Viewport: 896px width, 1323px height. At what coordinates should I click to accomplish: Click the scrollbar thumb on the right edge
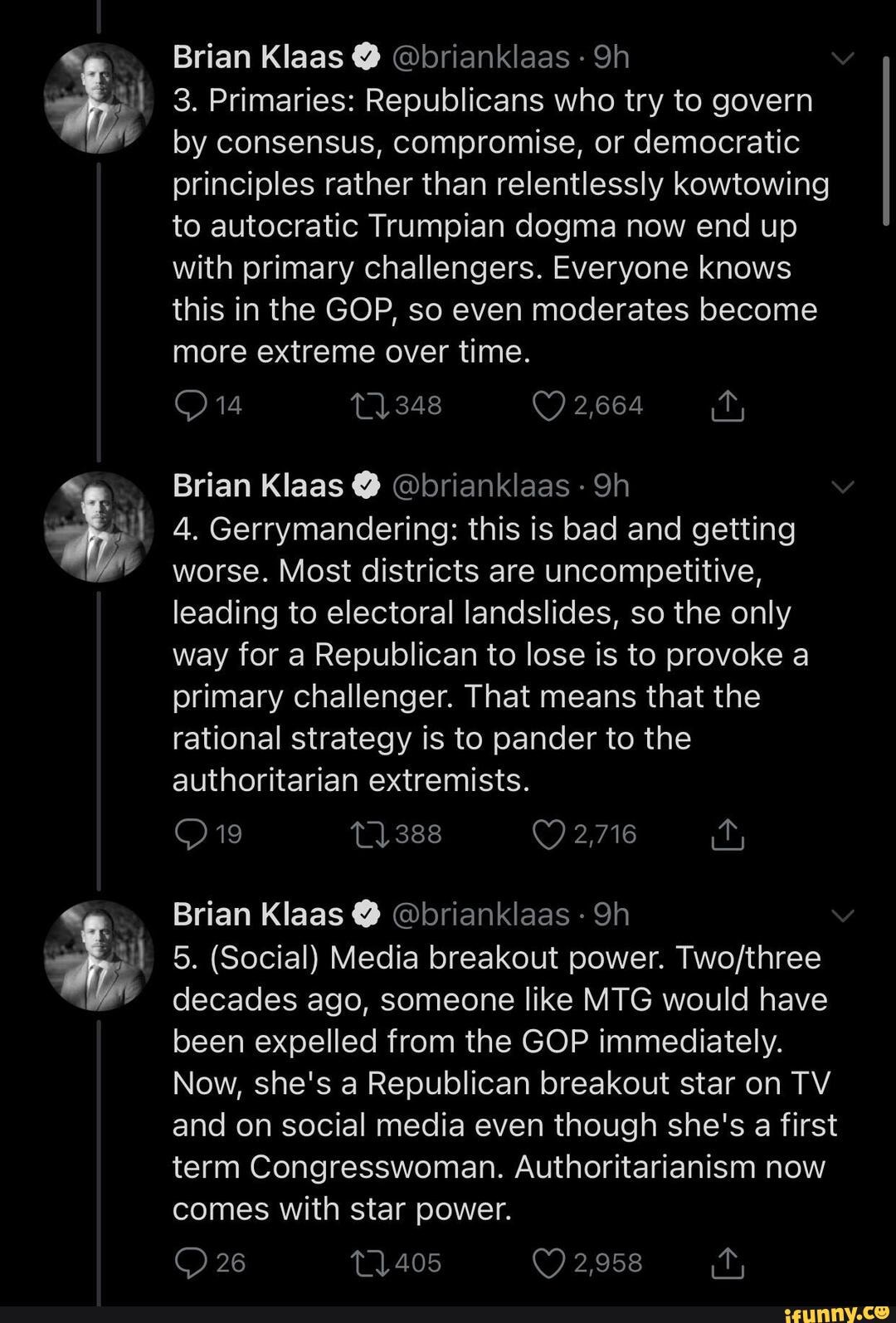[x=886, y=141]
